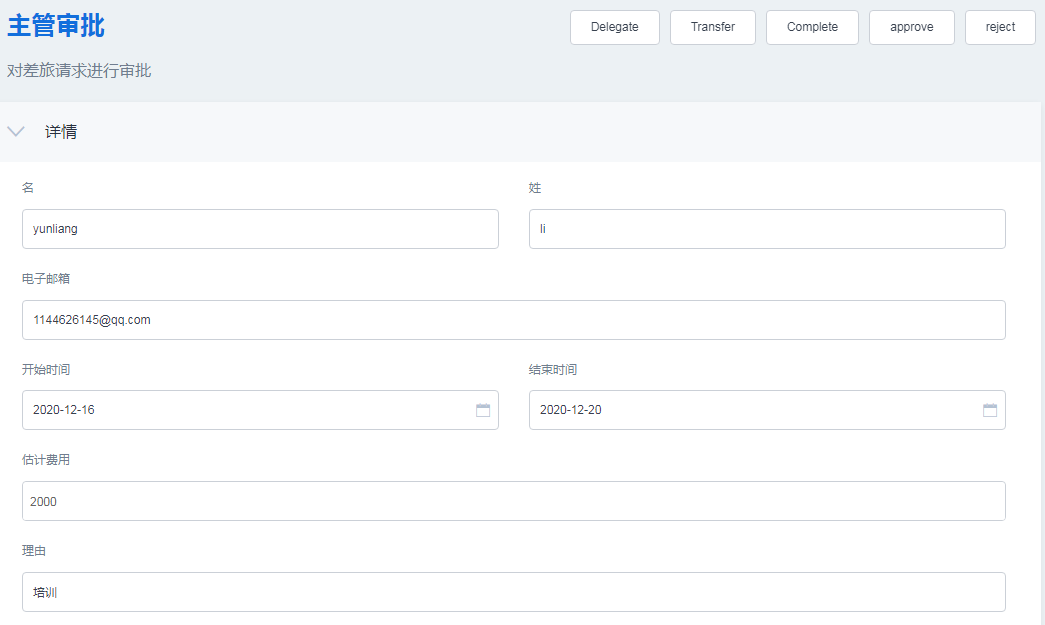Open the calendar icon for 开始时间
The width and height of the screenshot is (1045, 625).
[x=483, y=410]
